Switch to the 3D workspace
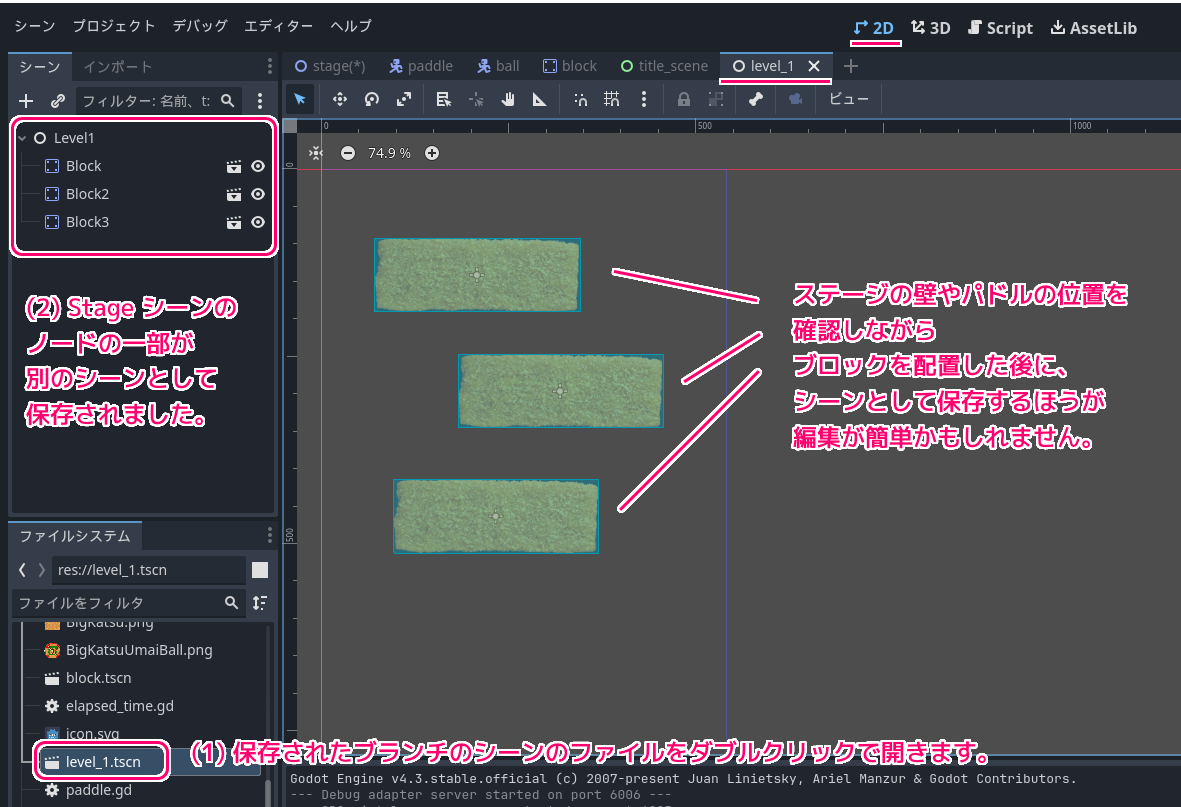 [931, 28]
